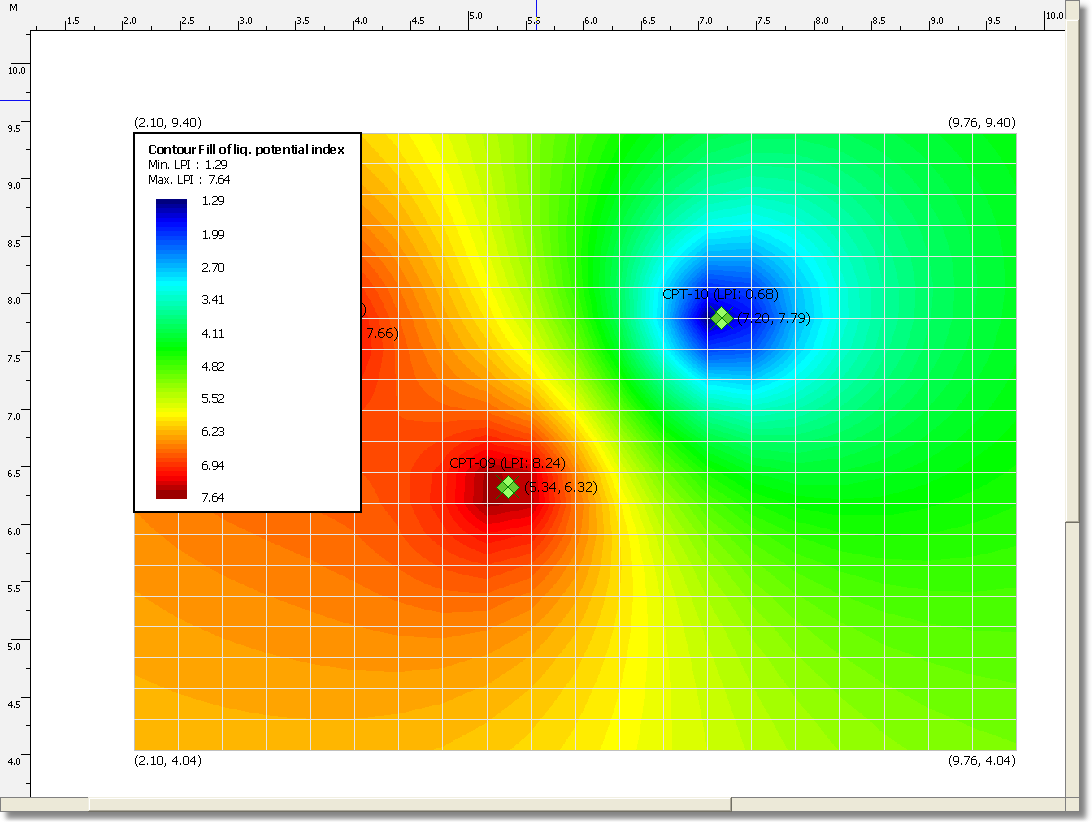Viewport: 1092px width, 824px height.
Task: Click the 4.11 value in the legend scale
Action: [213, 333]
